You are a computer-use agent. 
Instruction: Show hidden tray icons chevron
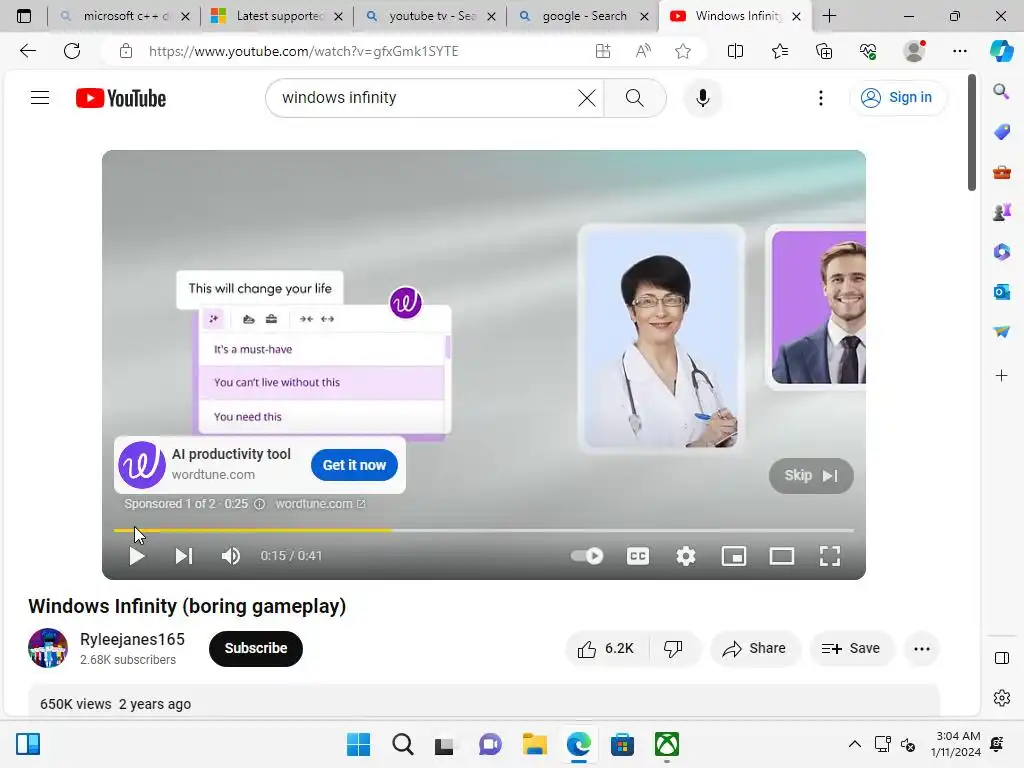point(854,744)
